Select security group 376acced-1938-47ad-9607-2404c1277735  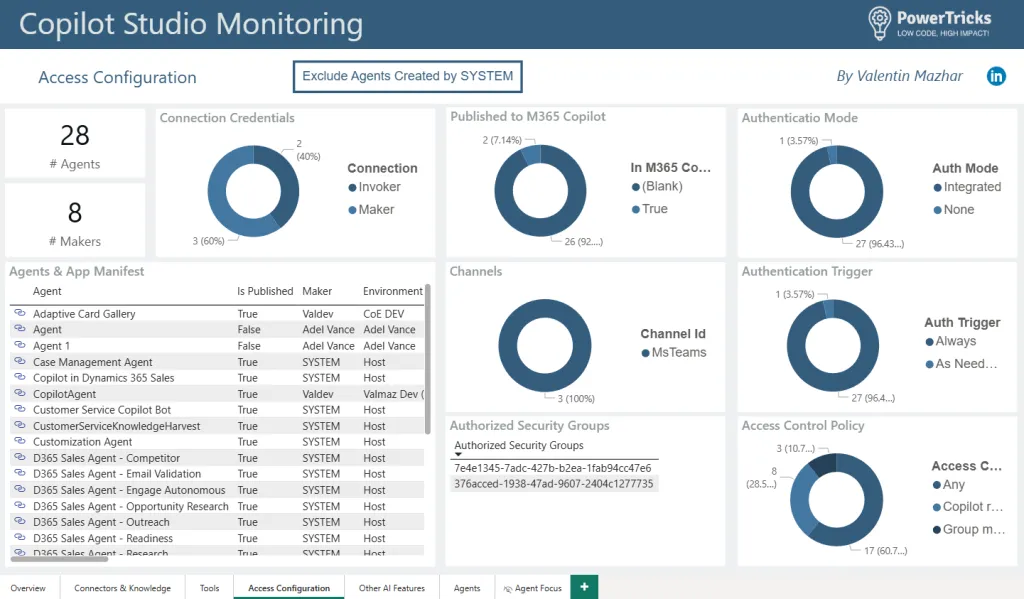(x=553, y=484)
